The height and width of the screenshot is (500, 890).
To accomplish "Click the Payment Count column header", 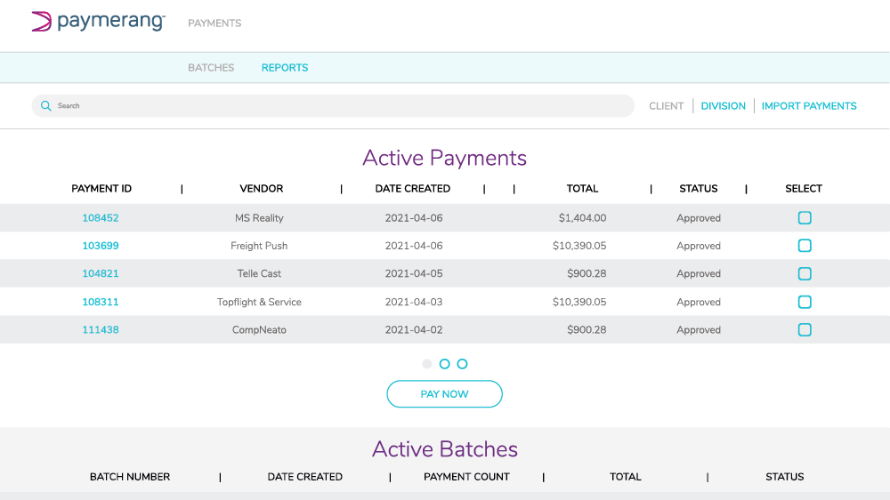I will pos(467,477).
